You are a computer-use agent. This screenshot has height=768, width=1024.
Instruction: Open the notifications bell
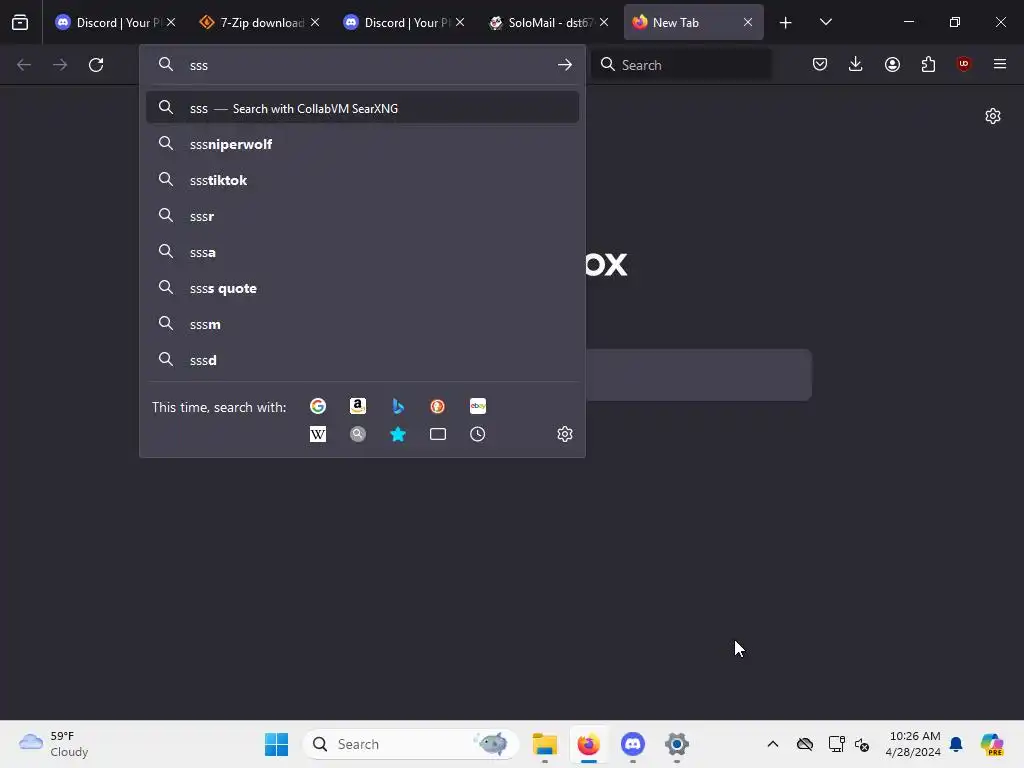(956, 744)
